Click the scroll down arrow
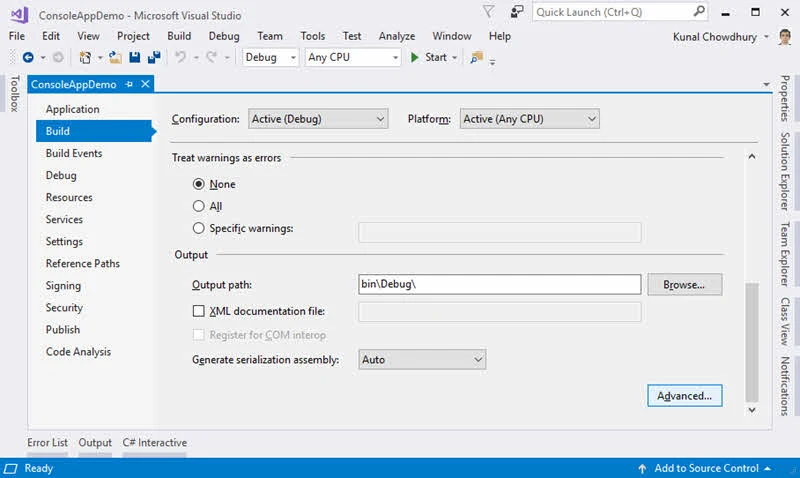Image resolution: width=800 pixels, height=478 pixels. tap(752, 410)
